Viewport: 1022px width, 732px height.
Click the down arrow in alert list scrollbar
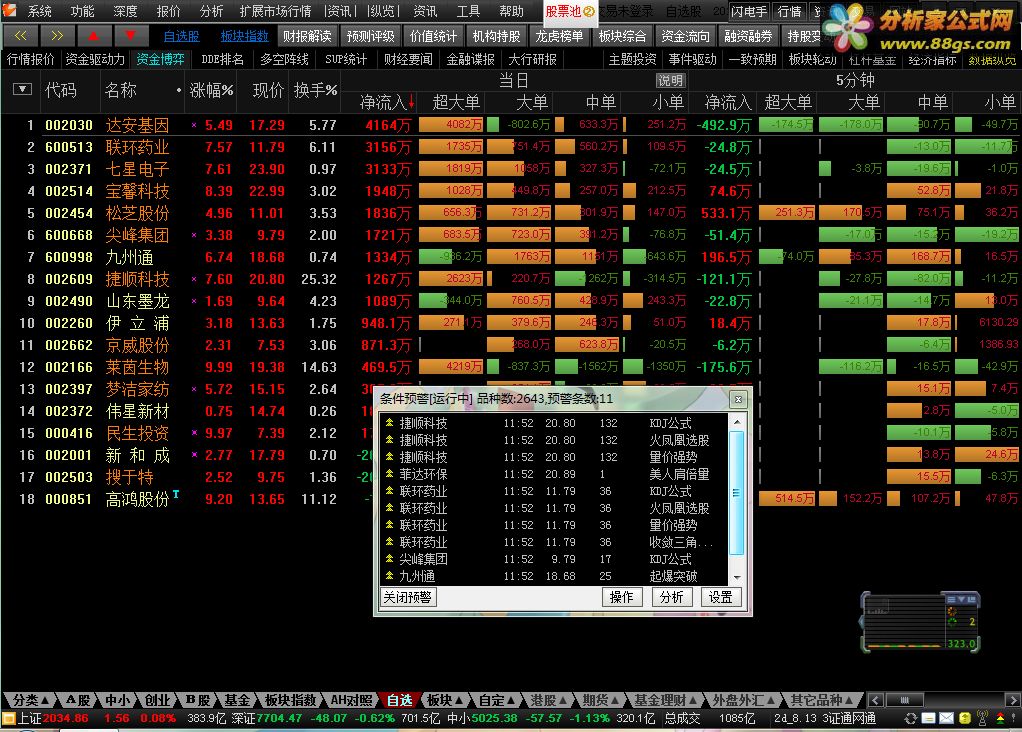(x=737, y=578)
